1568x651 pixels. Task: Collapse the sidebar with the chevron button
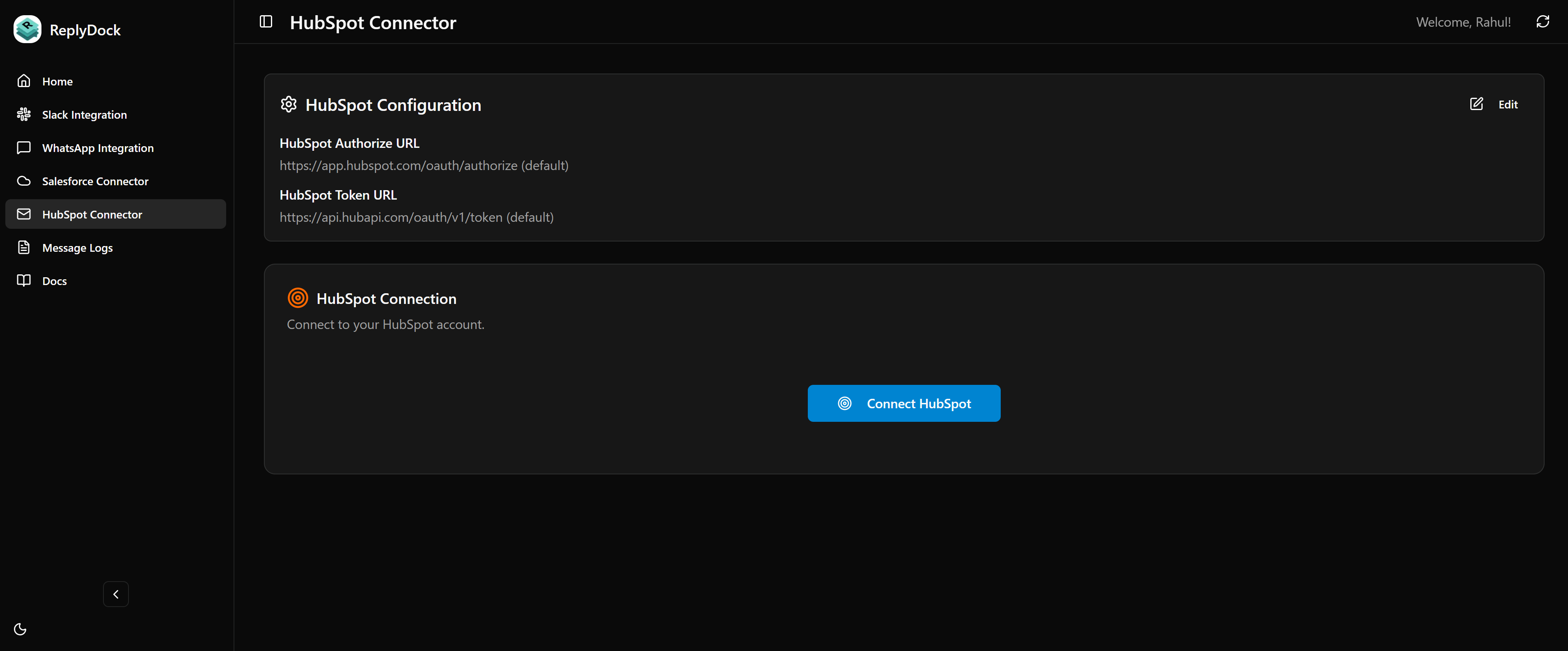click(x=116, y=594)
